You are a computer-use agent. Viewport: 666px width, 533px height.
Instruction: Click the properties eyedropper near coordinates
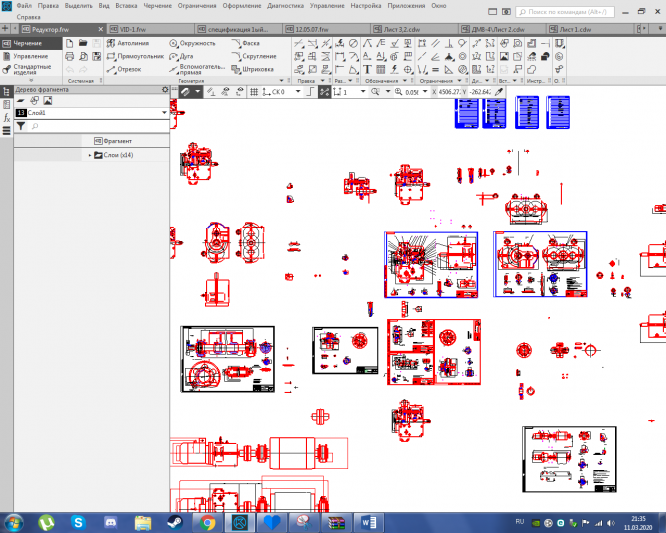[500, 92]
